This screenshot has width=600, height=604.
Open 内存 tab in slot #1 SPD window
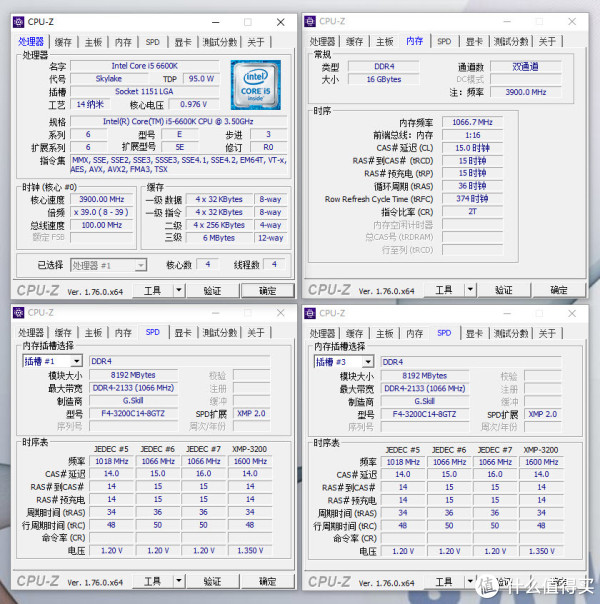pos(123,332)
